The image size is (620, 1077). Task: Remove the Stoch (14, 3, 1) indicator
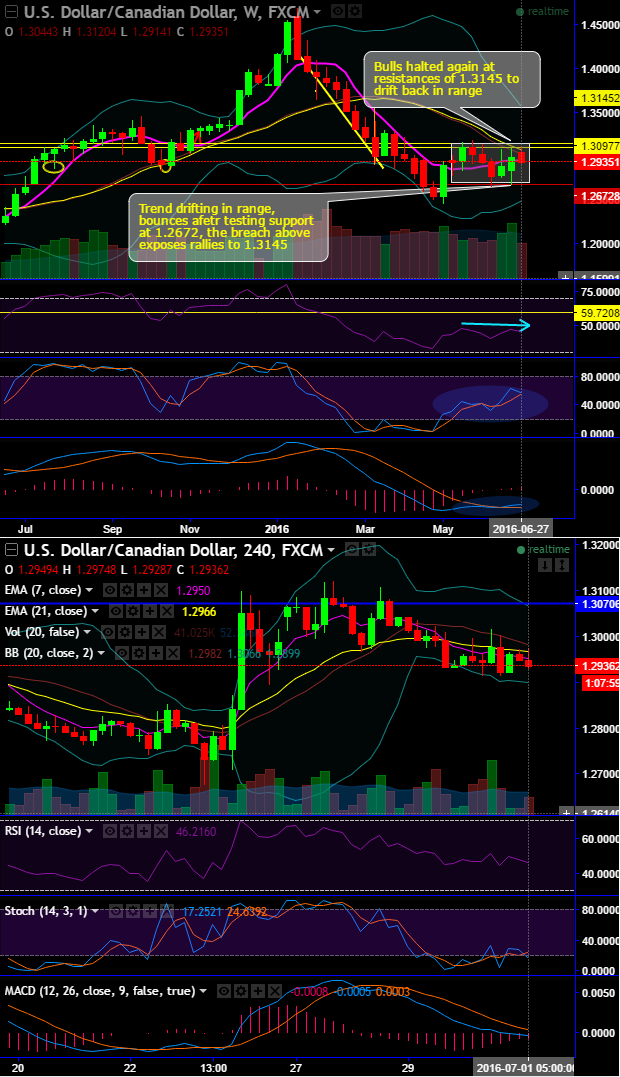[x=167, y=911]
